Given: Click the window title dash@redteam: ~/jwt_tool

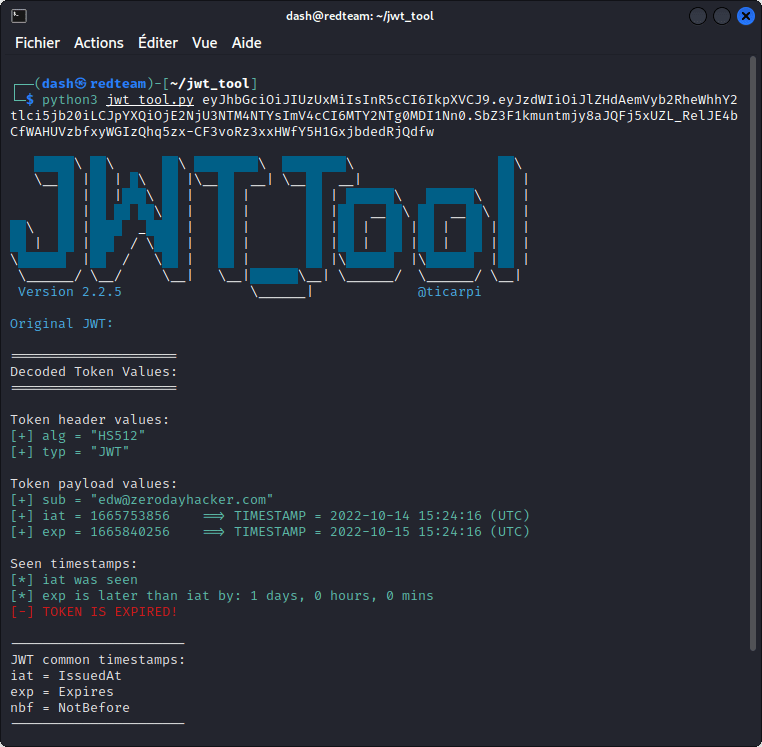Looking at the screenshot, I should [360, 16].
